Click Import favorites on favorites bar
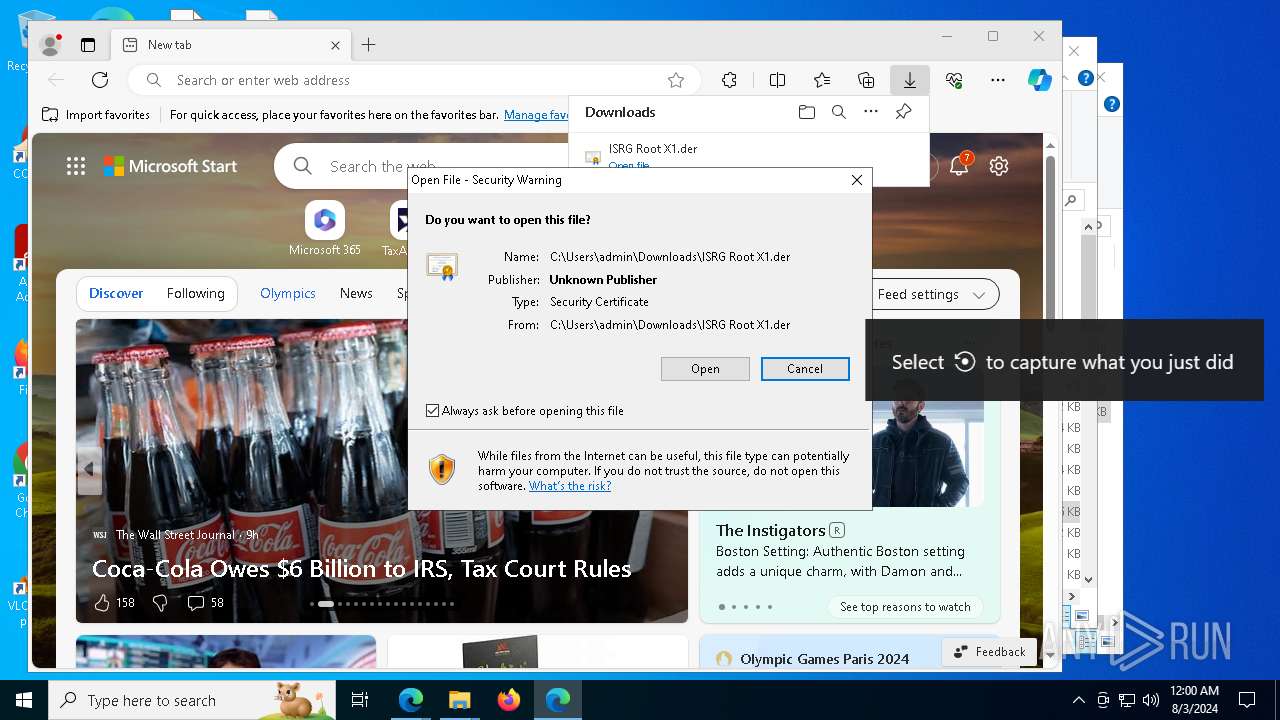This screenshot has height=720, width=1280. [96, 115]
